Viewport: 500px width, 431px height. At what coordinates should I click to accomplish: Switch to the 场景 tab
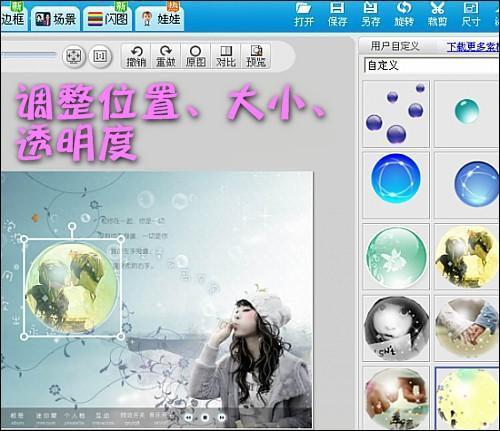(55, 19)
